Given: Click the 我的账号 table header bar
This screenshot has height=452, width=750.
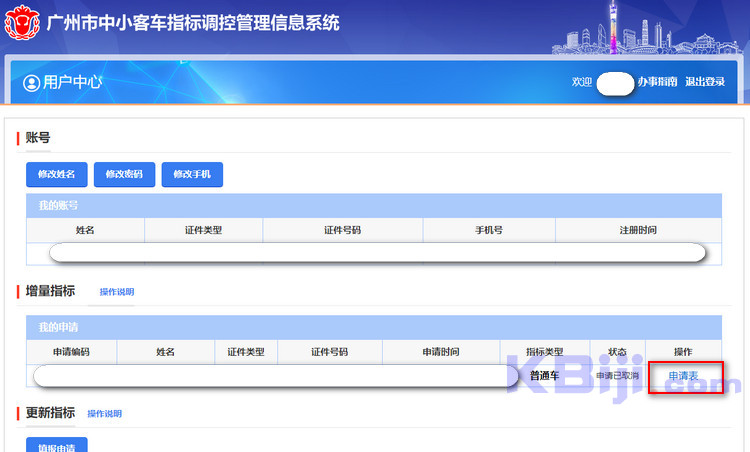Looking at the screenshot, I should [x=373, y=205].
